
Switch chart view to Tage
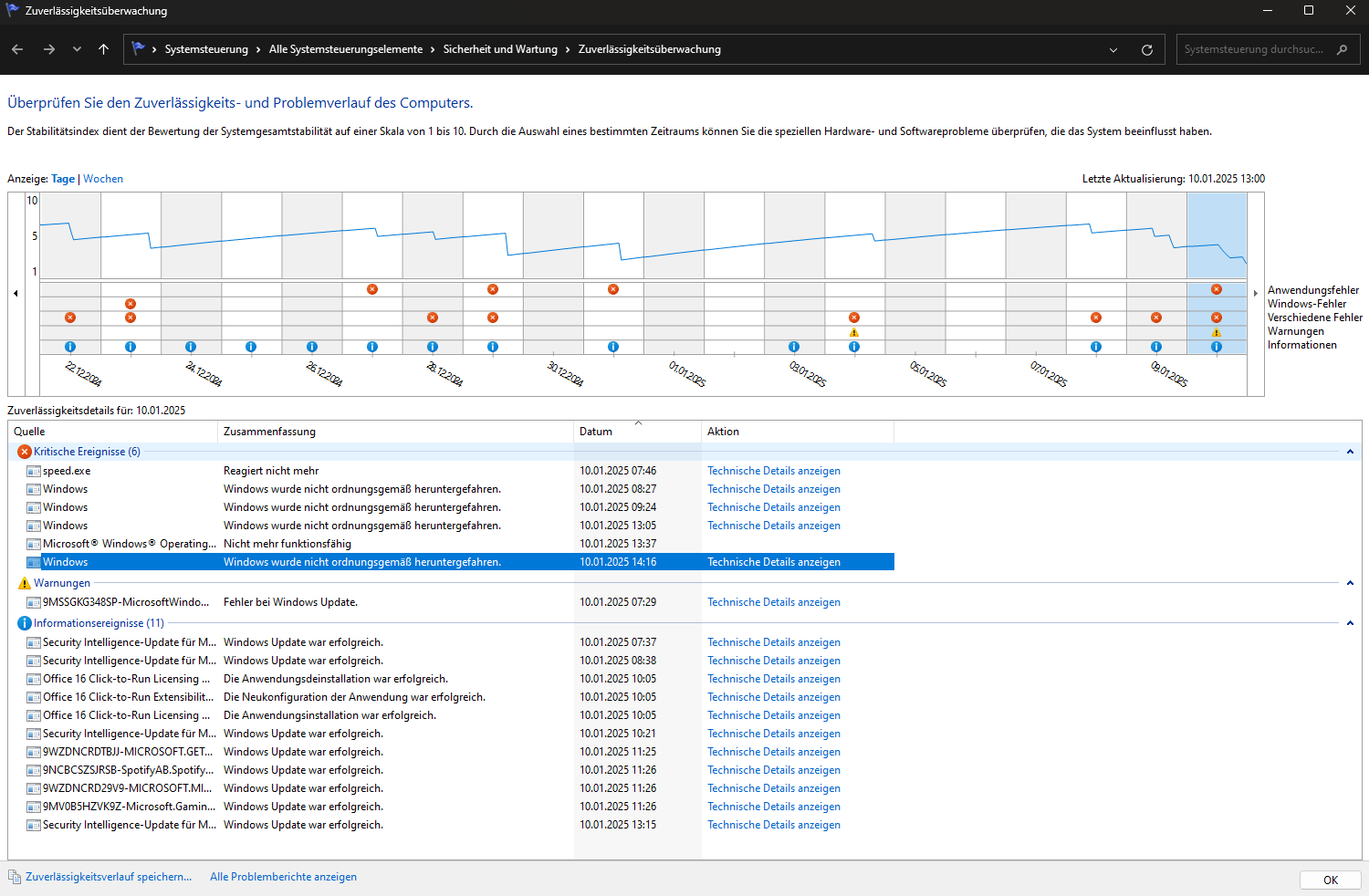63,179
